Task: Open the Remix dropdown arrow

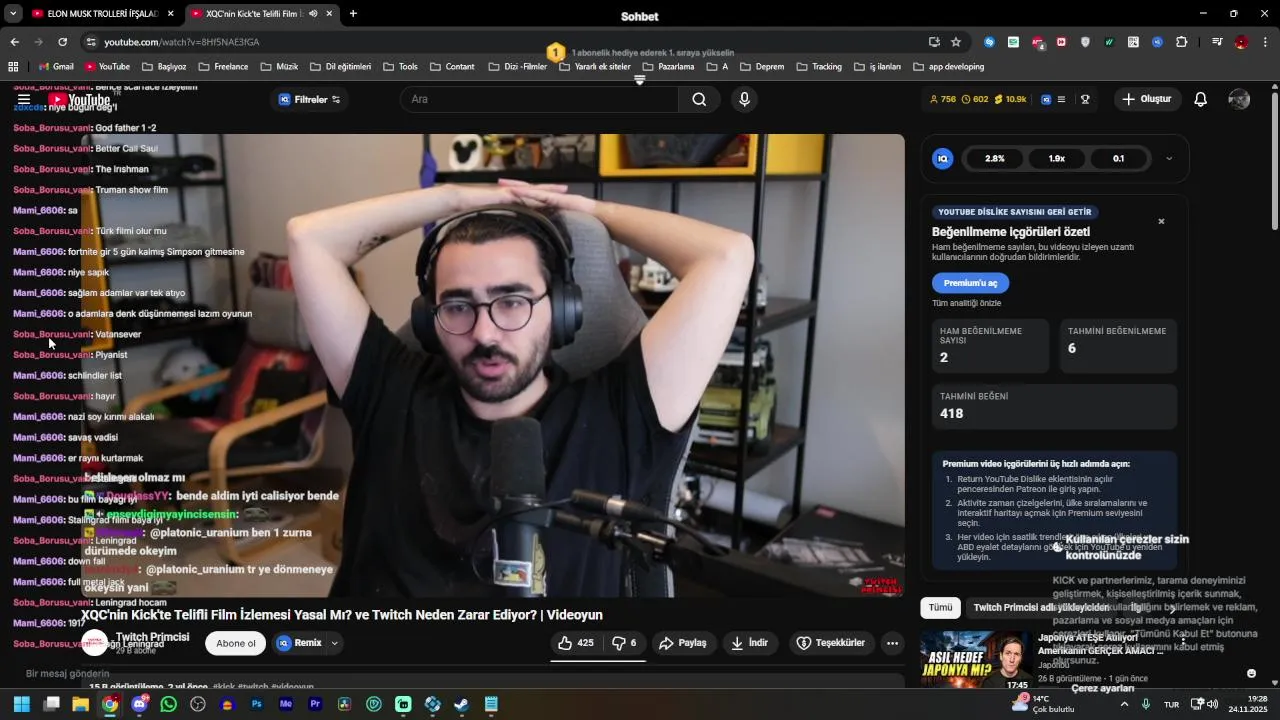Action: click(x=335, y=643)
